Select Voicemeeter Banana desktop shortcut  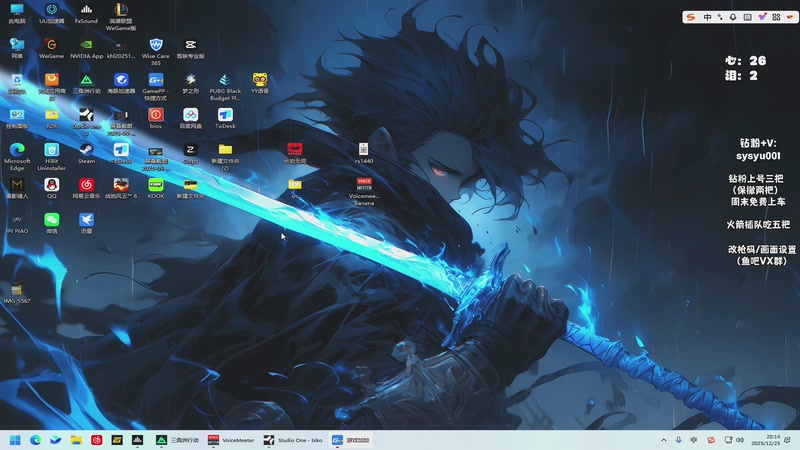tap(364, 191)
